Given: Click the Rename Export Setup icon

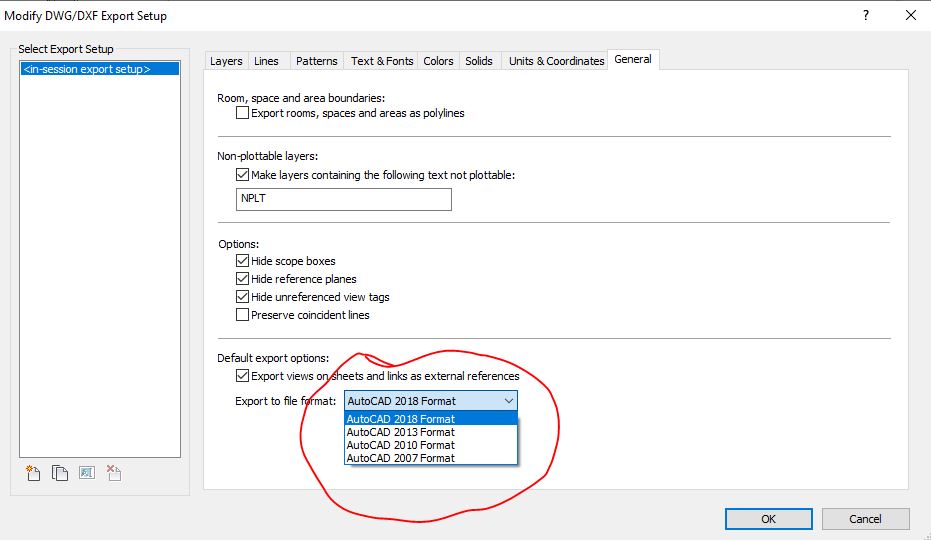Looking at the screenshot, I should tap(86, 473).
